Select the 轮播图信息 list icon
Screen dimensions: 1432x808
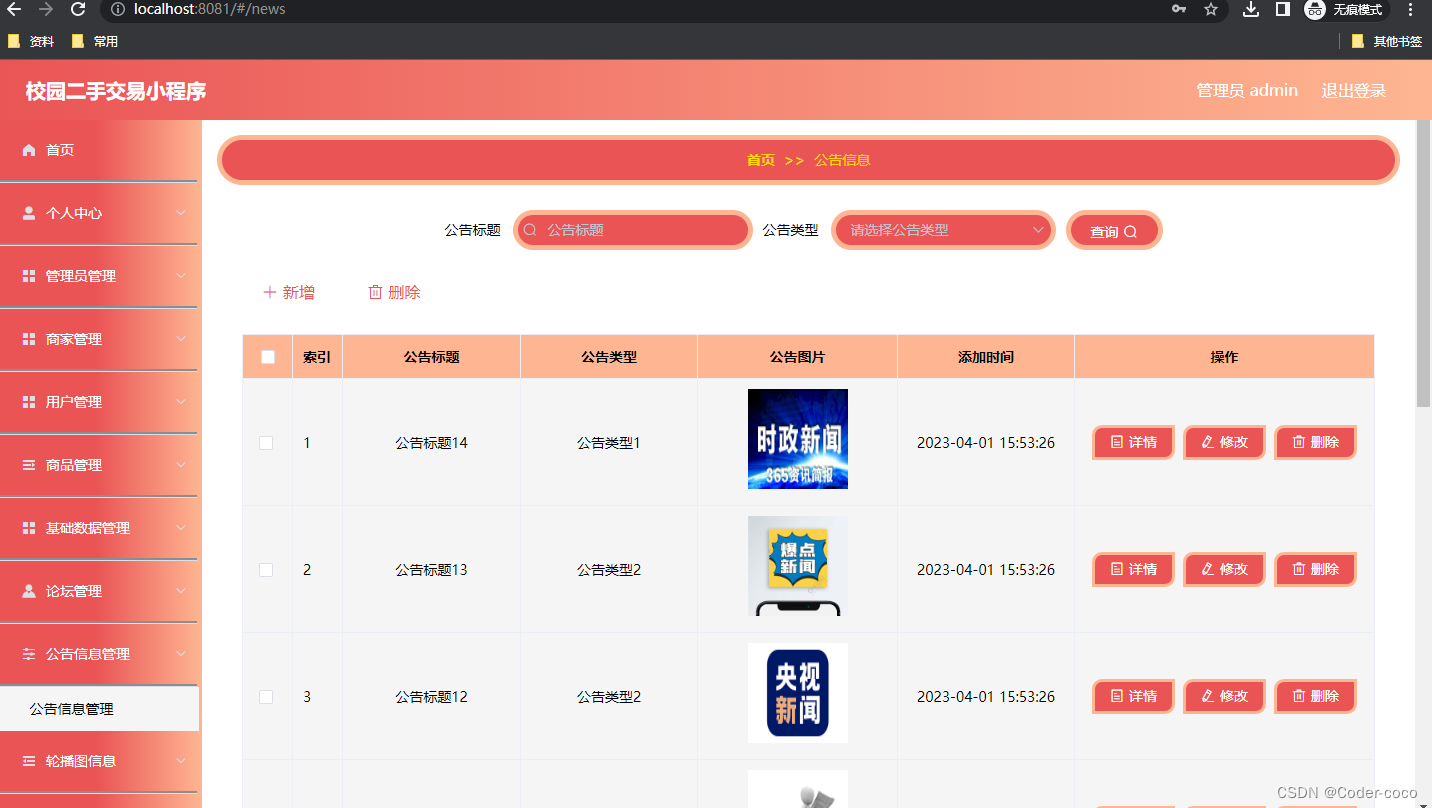coord(29,761)
